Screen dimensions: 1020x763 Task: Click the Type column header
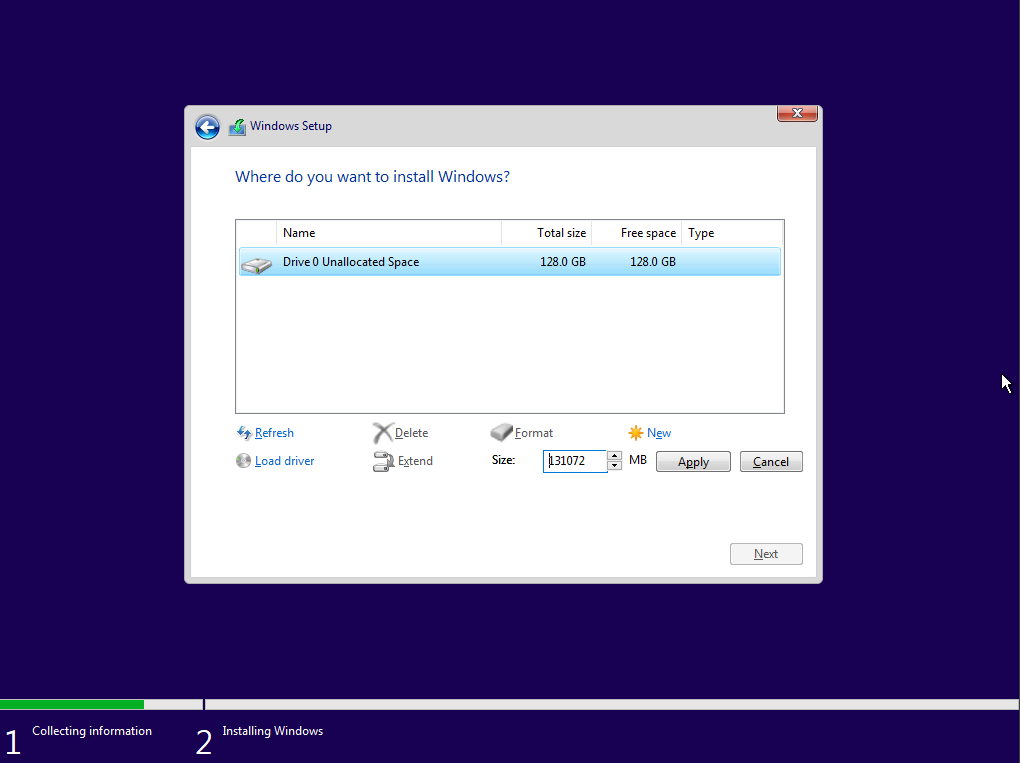pos(730,233)
